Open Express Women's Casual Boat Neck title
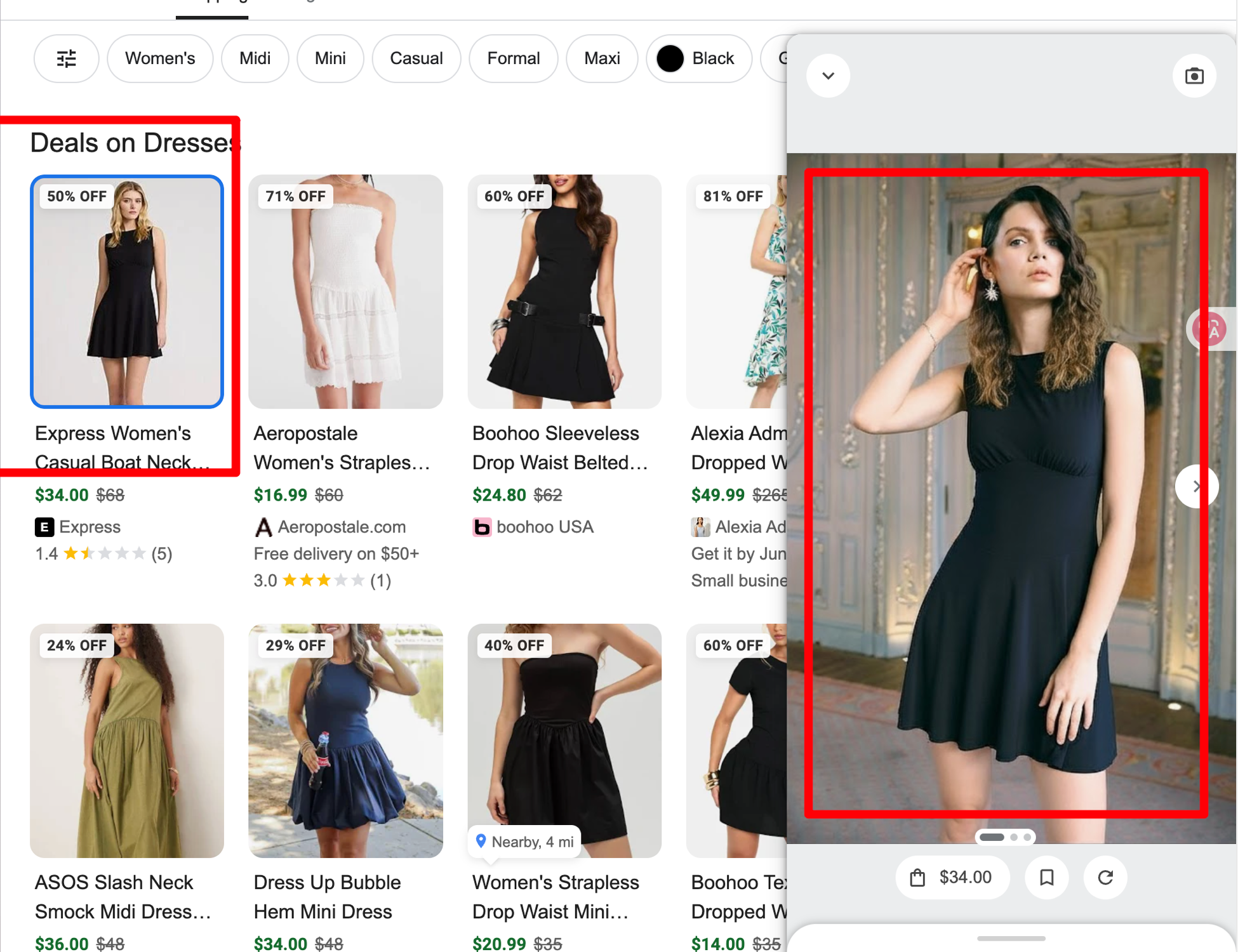Viewport: 1238px width, 952px height. pyautogui.click(x=123, y=448)
